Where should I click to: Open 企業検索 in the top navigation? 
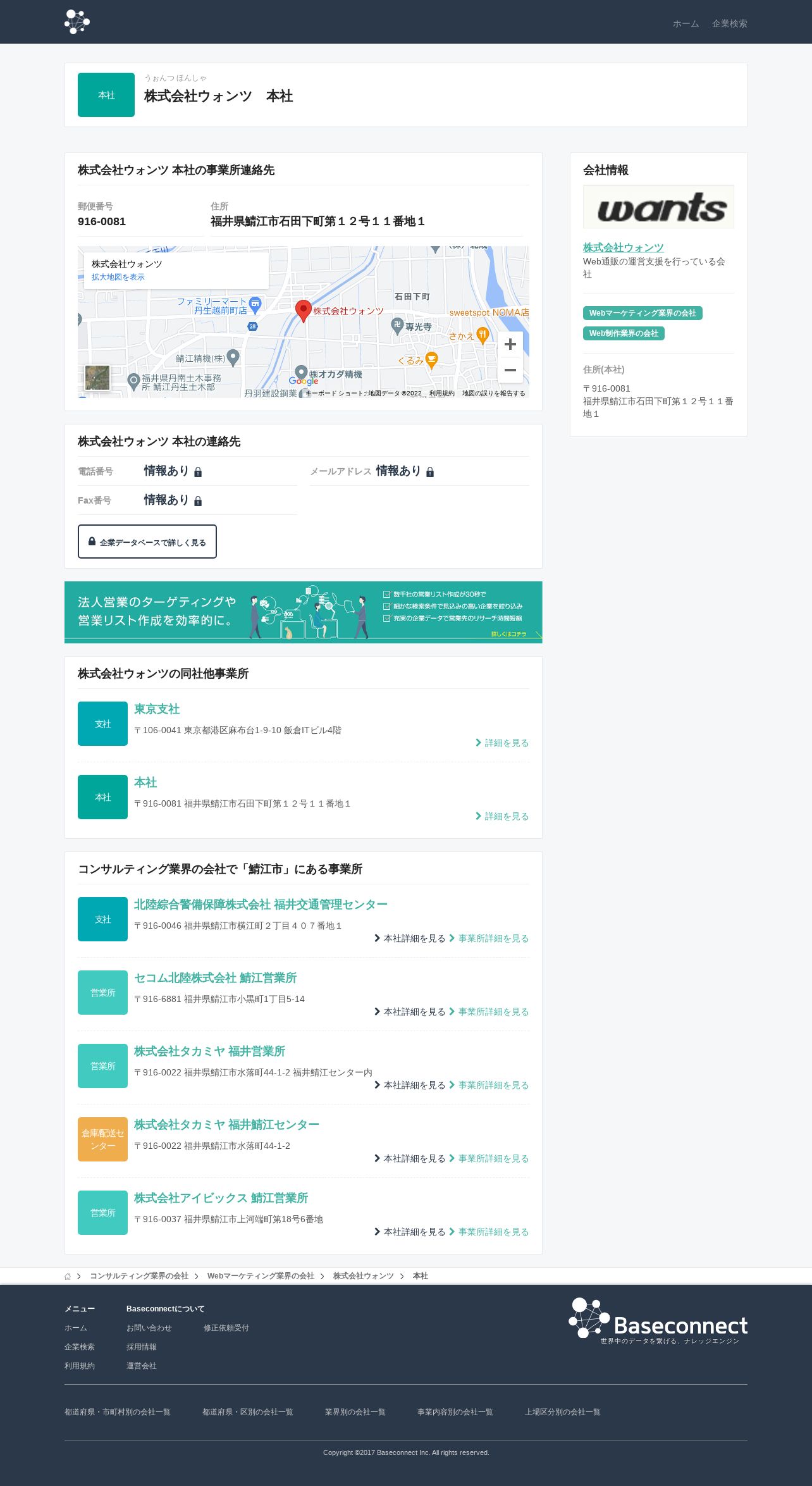pyautogui.click(x=729, y=23)
